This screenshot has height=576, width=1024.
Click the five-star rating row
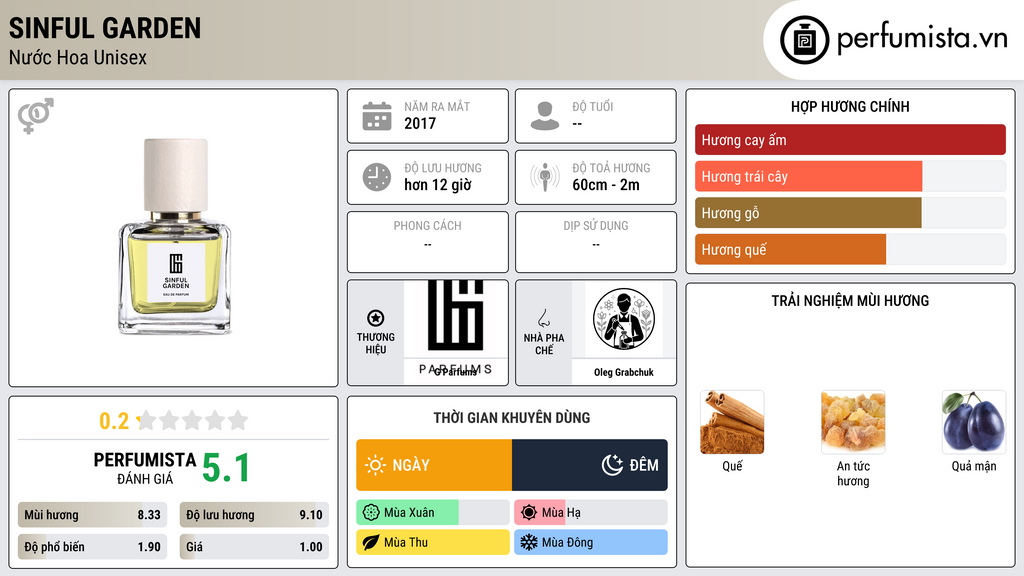point(193,420)
